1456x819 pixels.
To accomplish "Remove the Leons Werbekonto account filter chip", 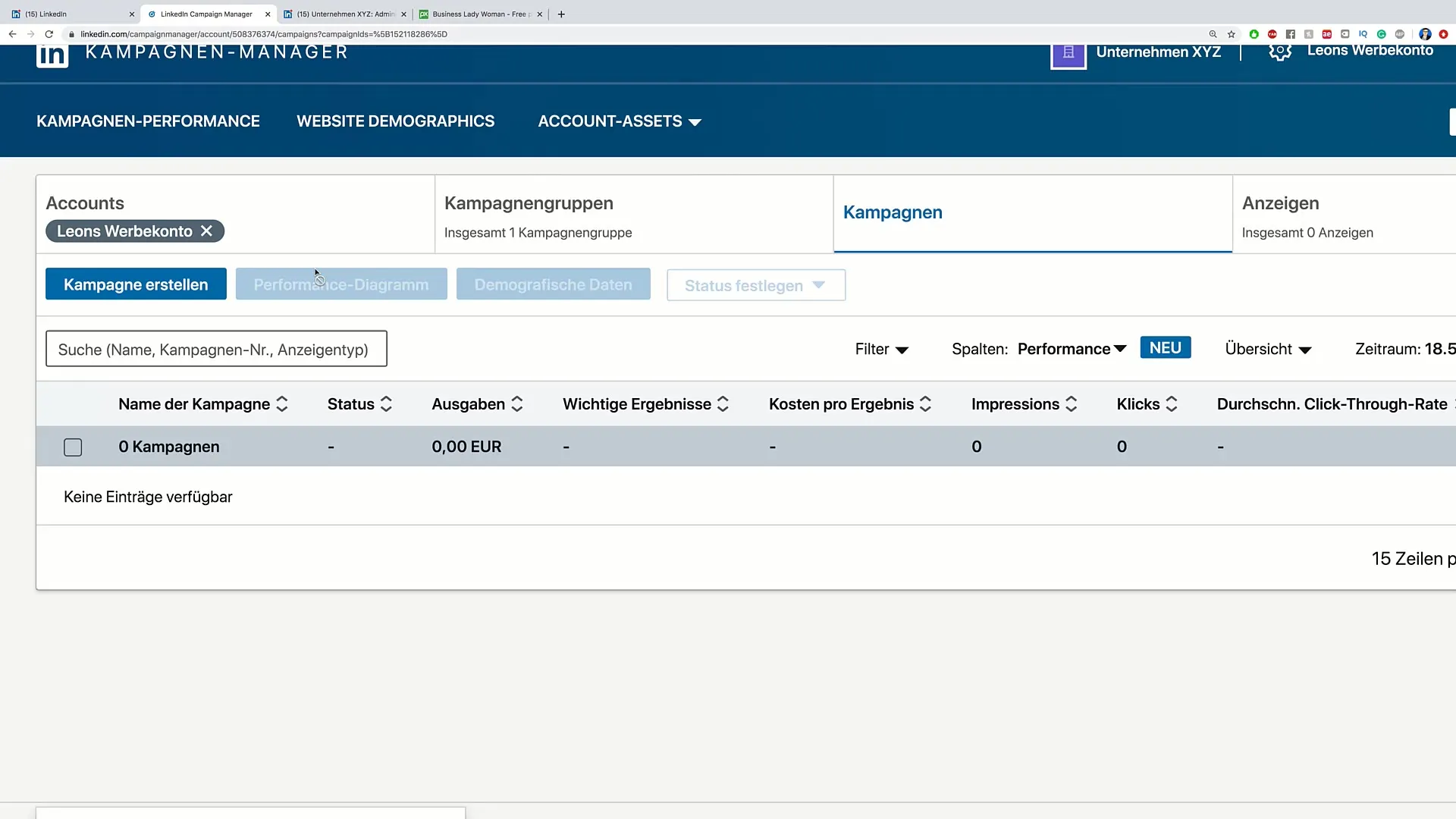I will [206, 231].
